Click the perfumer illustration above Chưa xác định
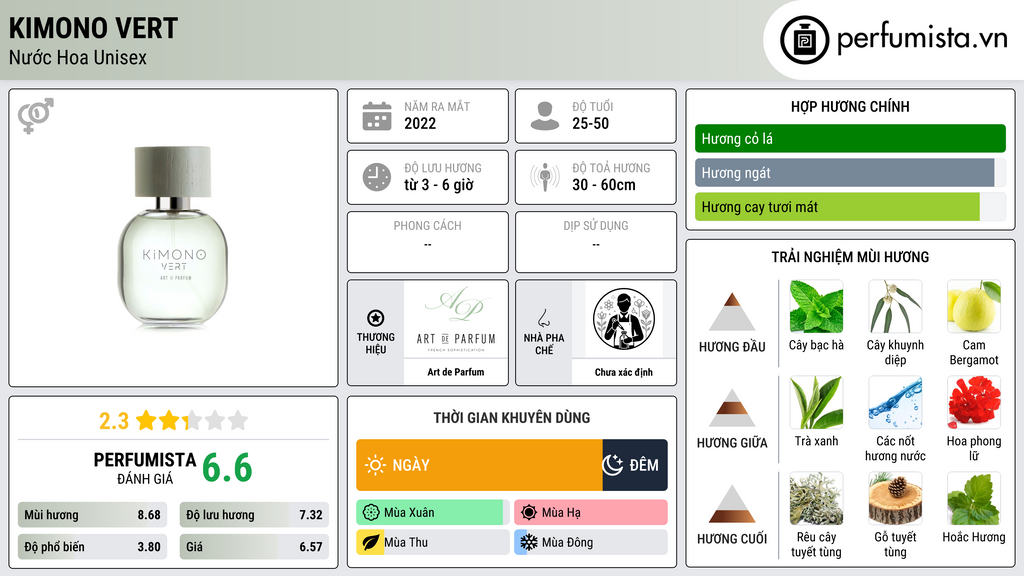This screenshot has width=1024, height=576. pos(624,319)
